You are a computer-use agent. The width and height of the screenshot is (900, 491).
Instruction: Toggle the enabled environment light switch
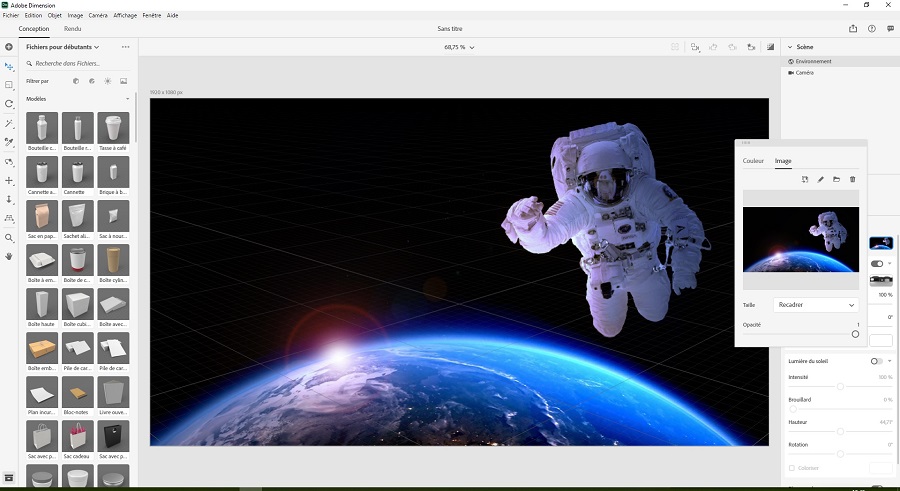click(876, 264)
